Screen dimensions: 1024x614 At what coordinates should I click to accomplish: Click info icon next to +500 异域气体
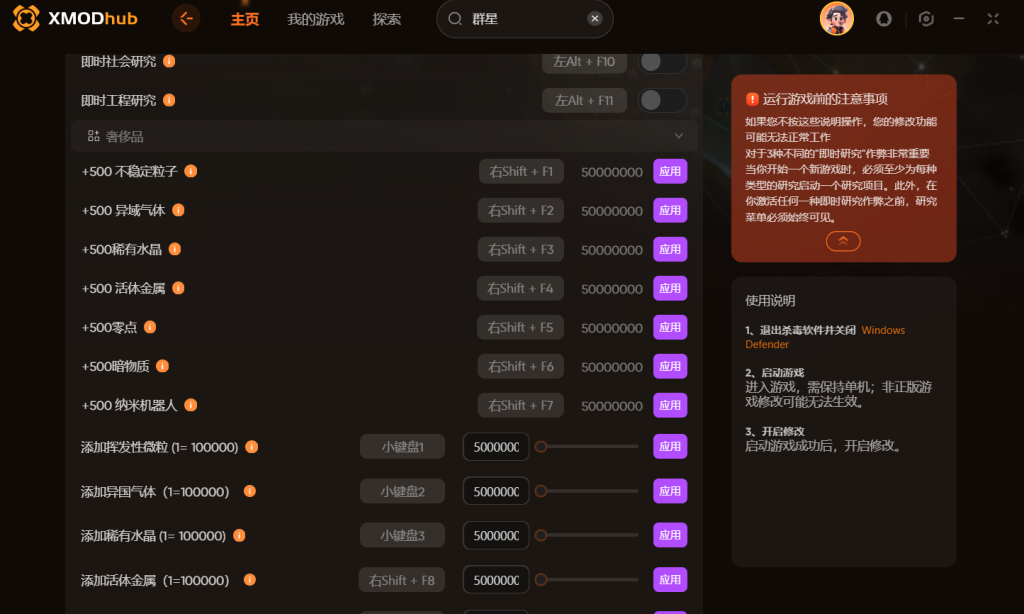click(178, 210)
